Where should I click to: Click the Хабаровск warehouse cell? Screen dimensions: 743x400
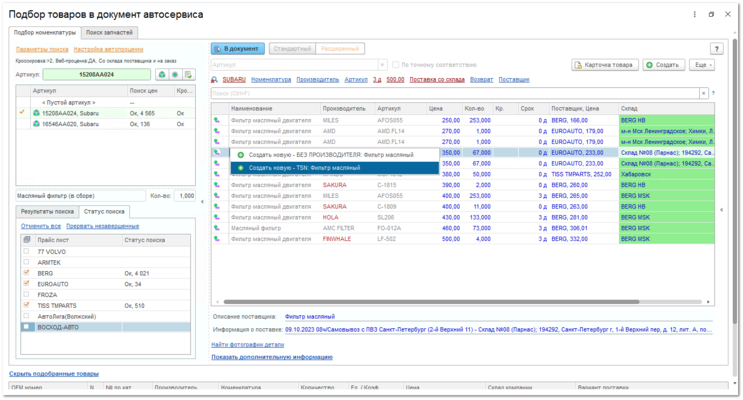(x=666, y=174)
